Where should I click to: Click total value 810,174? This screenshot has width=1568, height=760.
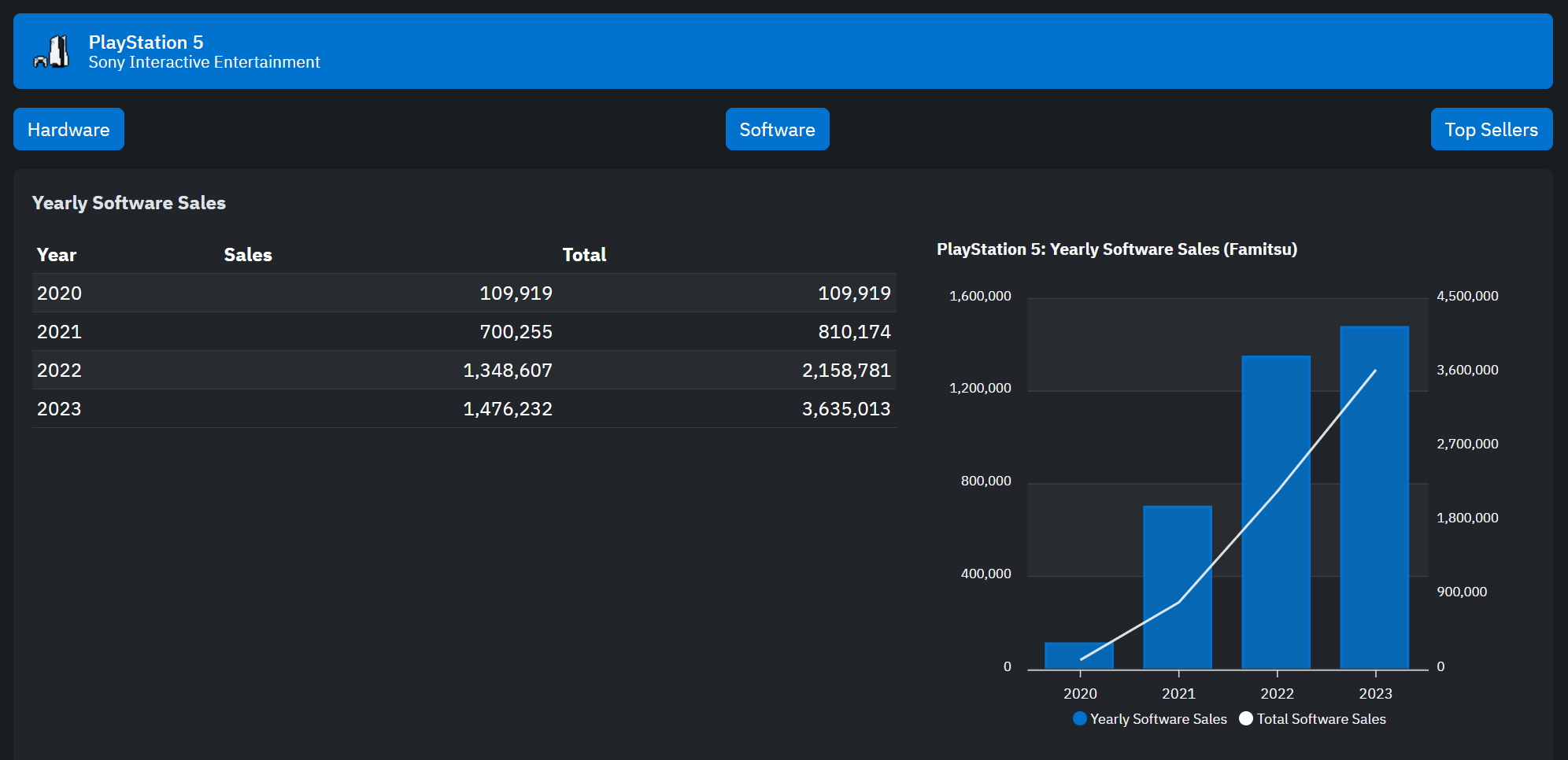coord(854,332)
